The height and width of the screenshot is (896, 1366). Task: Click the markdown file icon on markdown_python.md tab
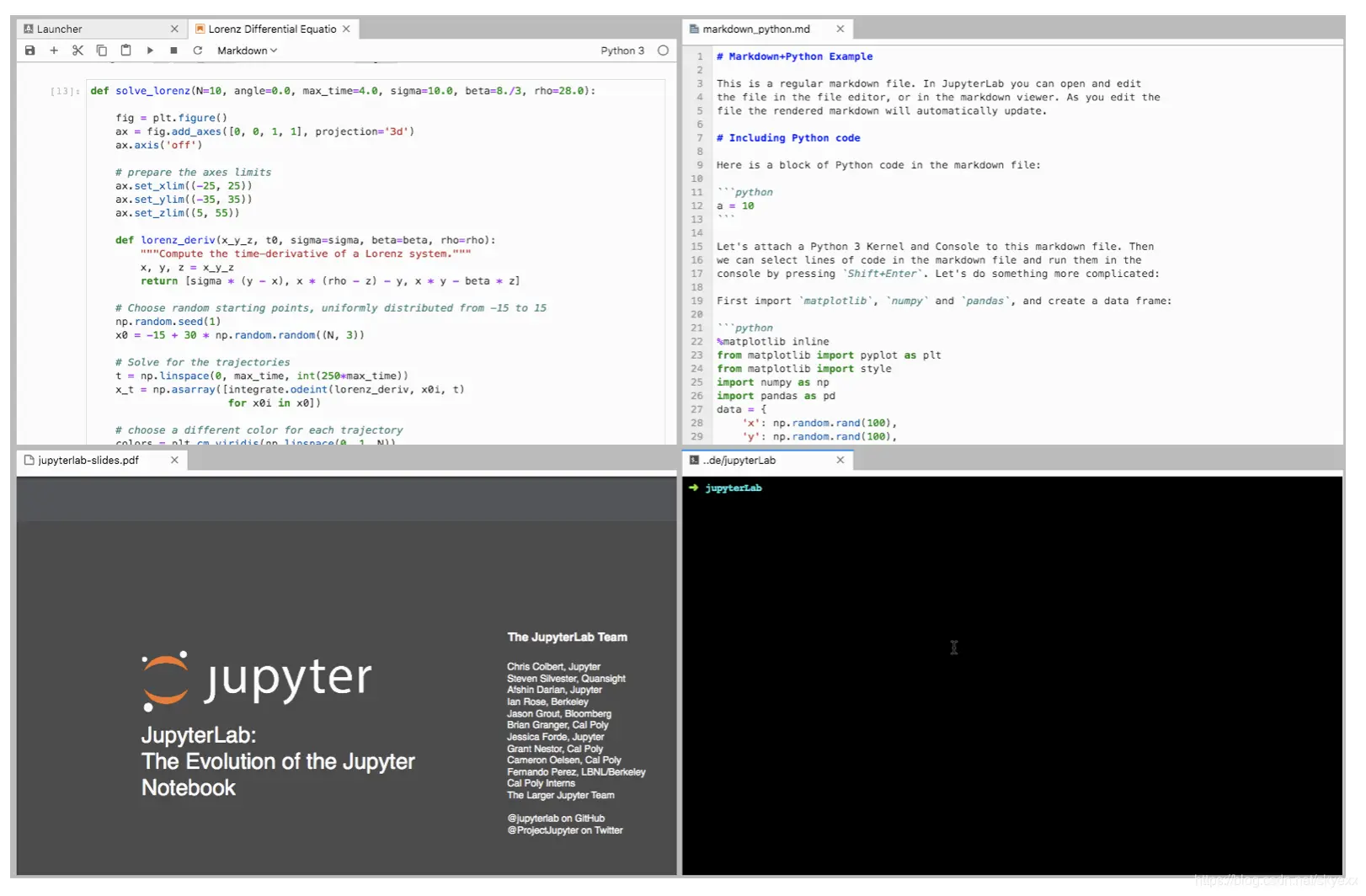point(694,29)
